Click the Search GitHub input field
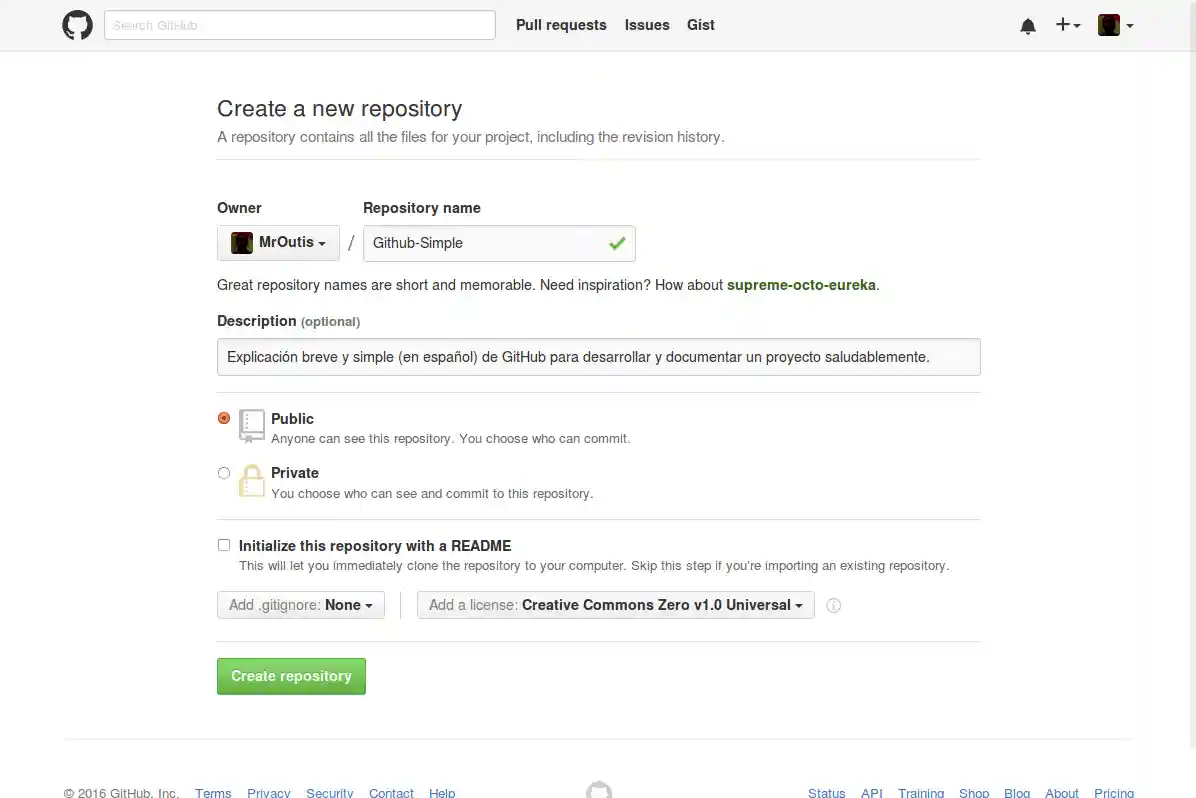Screen dimensions: 1196x798 click(299, 25)
